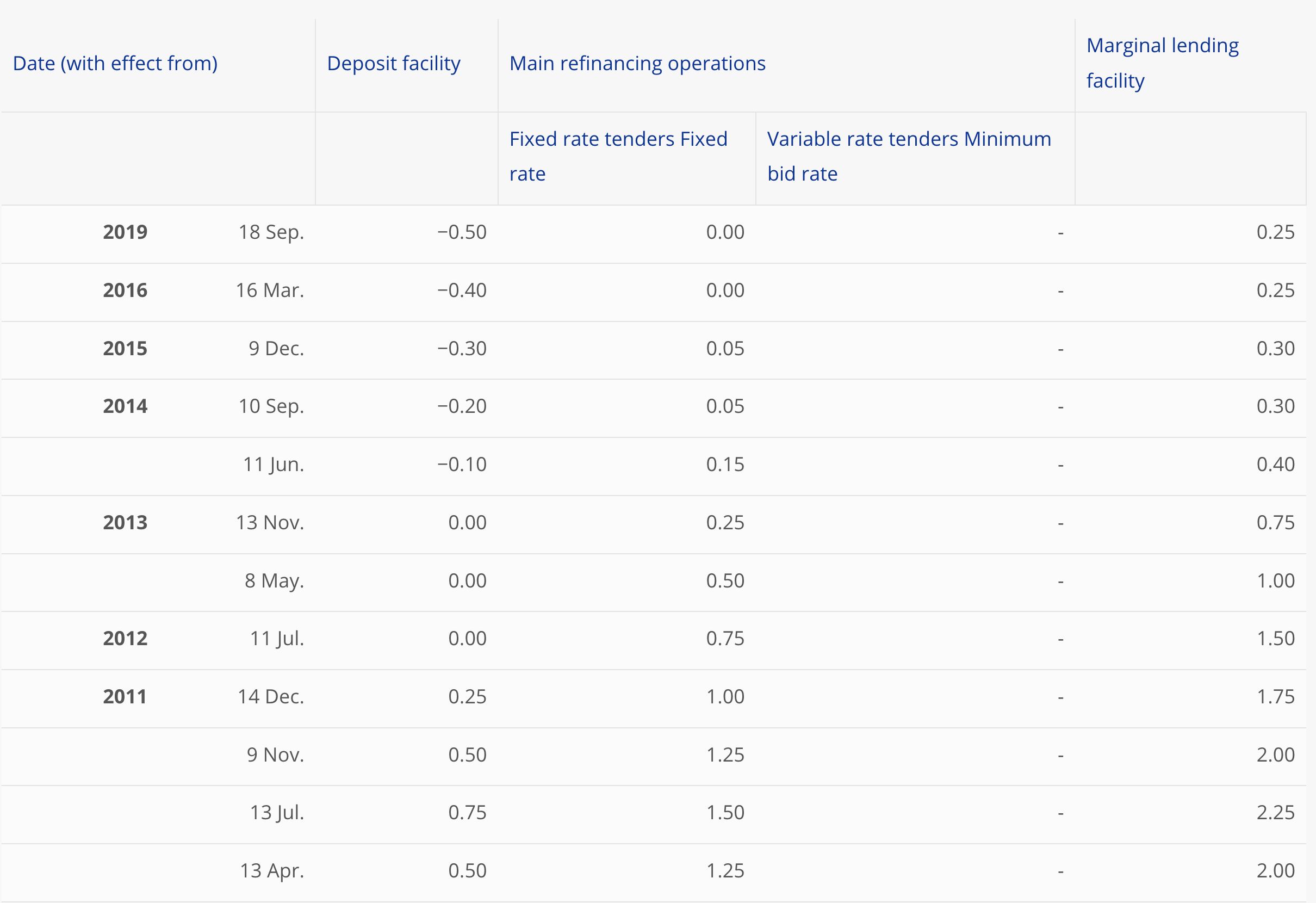Image resolution: width=1316 pixels, height=903 pixels.
Task: Click the '8 May.' date cell
Action: coord(274,580)
